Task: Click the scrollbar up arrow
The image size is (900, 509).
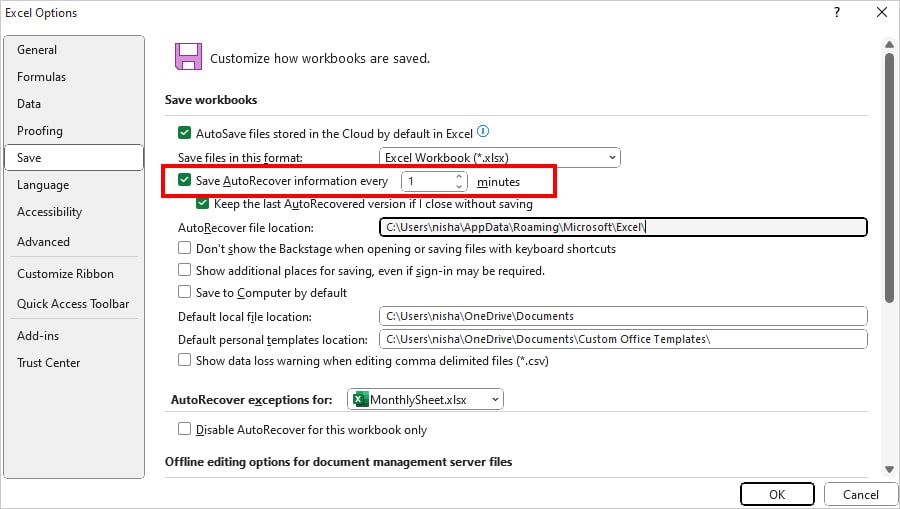Action: (x=889, y=44)
